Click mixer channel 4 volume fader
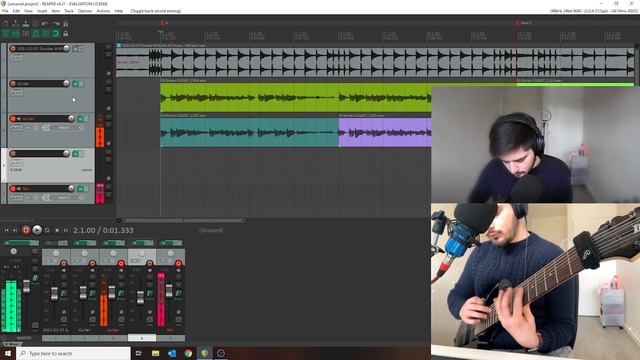The height and width of the screenshot is (360, 640). [140, 298]
